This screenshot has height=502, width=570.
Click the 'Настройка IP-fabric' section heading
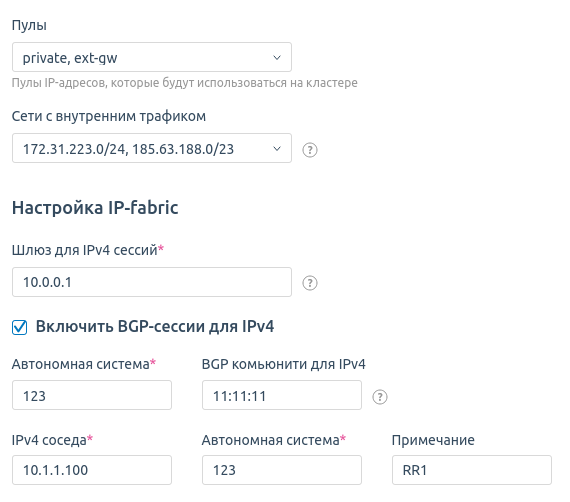[x=95, y=208]
